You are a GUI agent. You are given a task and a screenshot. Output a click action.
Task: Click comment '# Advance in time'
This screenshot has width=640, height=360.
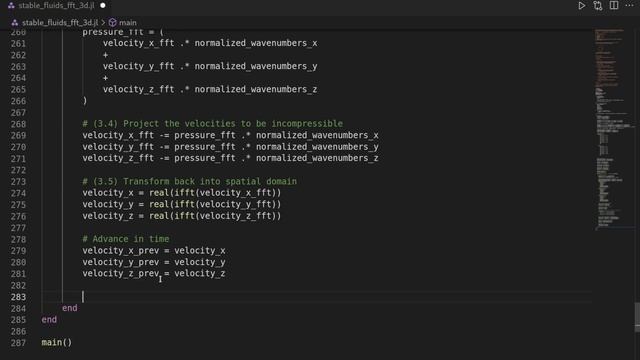coord(126,239)
